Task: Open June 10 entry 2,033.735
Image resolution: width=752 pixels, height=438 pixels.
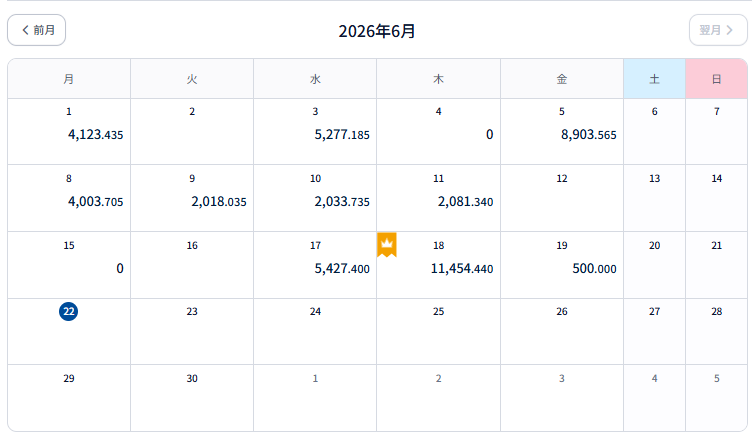Action: (x=315, y=198)
